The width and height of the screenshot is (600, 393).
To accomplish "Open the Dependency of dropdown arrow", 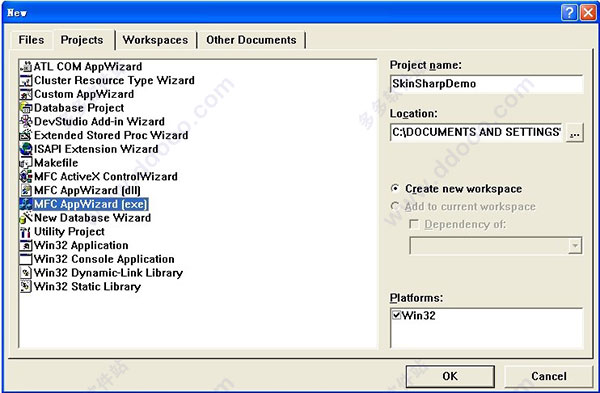I will pyautogui.click(x=574, y=246).
